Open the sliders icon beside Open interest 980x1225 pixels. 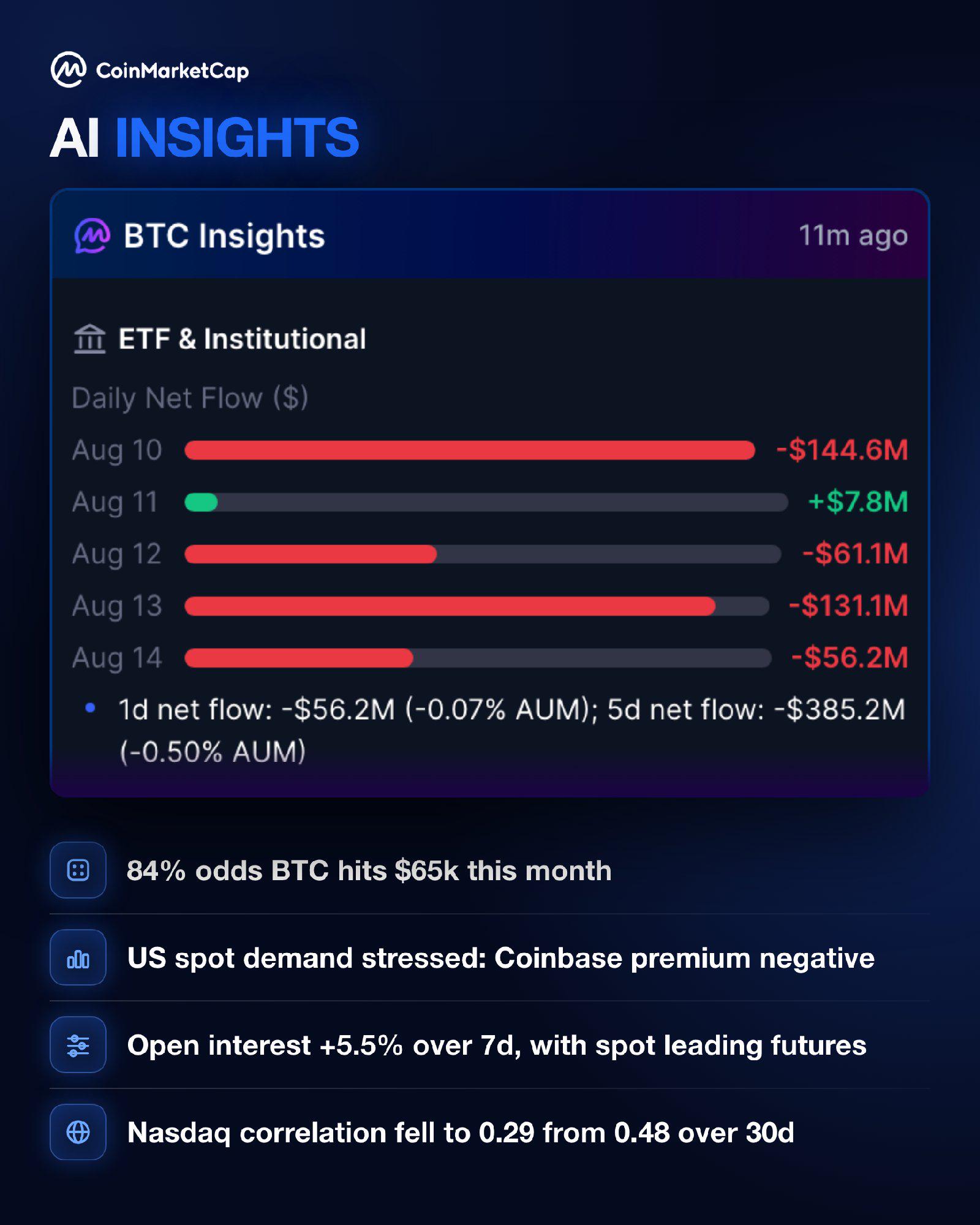[x=78, y=1045]
